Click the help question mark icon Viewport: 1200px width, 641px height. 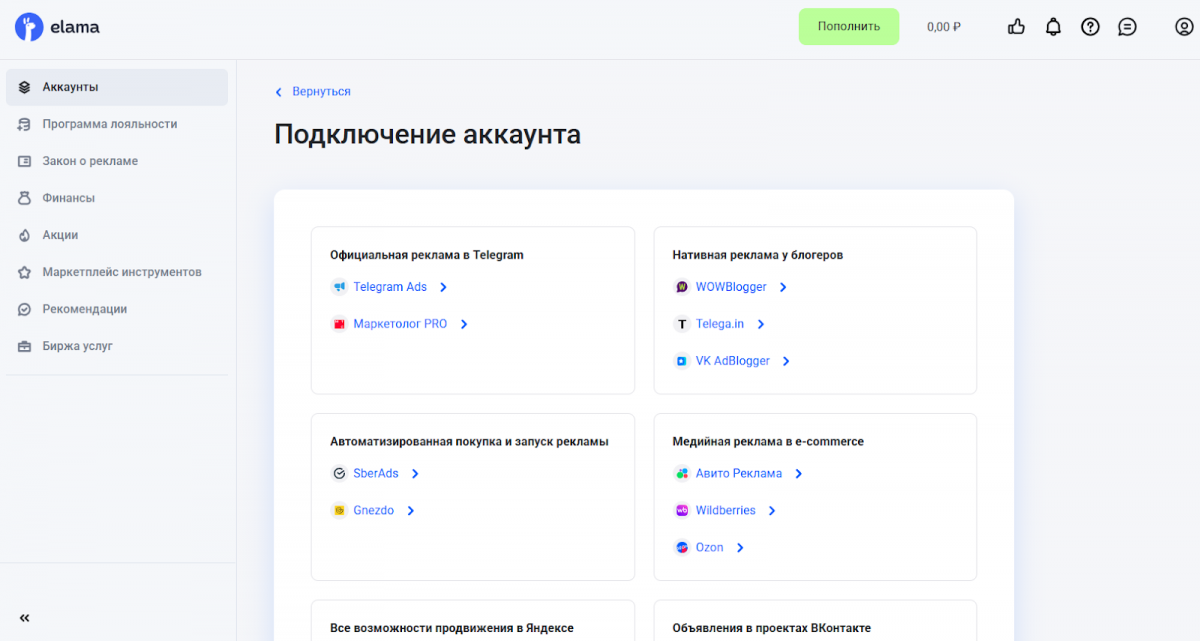[x=1090, y=27]
